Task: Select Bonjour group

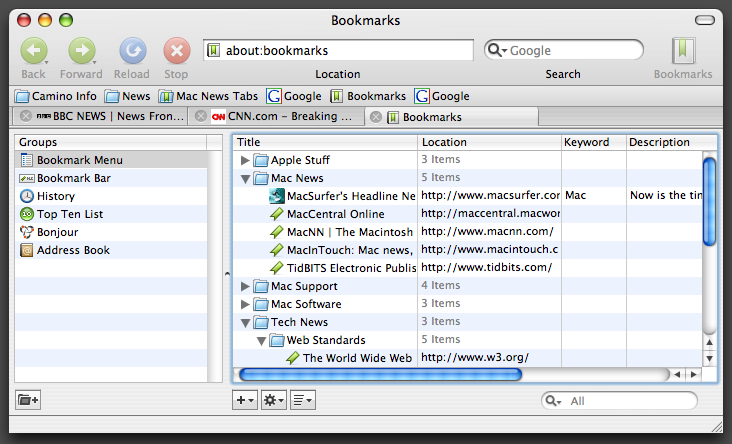Action: click(x=111, y=232)
